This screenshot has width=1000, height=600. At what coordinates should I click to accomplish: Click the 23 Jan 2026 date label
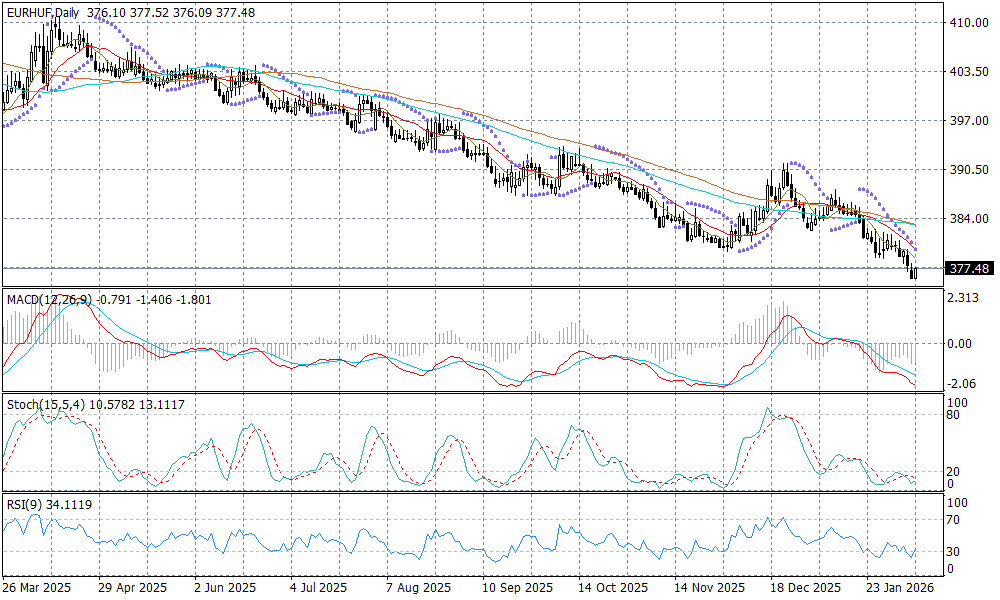point(899,589)
